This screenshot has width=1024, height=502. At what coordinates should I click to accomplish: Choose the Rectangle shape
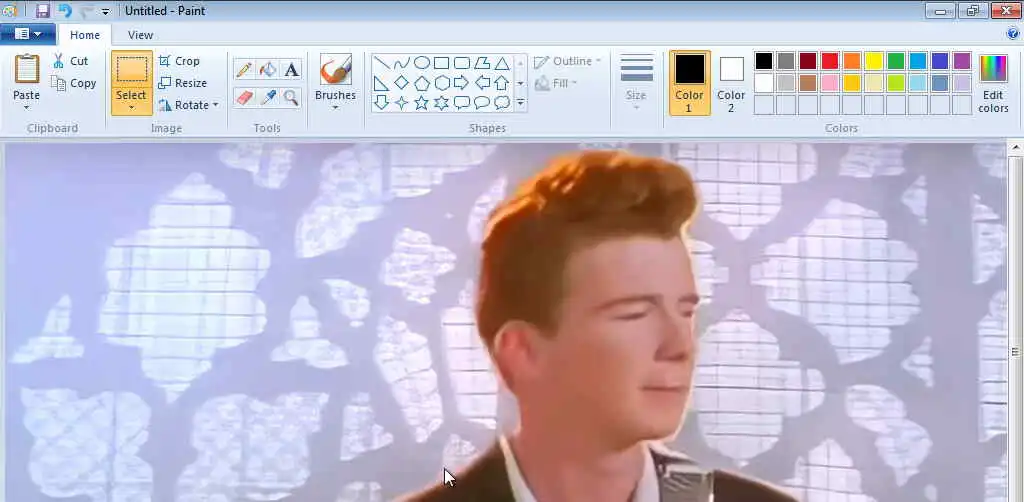[441, 63]
